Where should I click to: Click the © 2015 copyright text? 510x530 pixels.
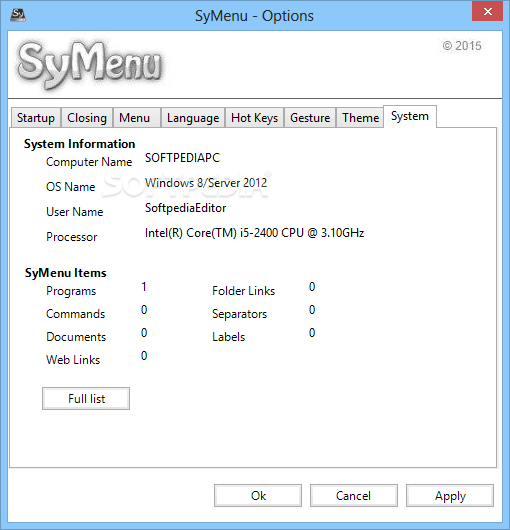462,46
